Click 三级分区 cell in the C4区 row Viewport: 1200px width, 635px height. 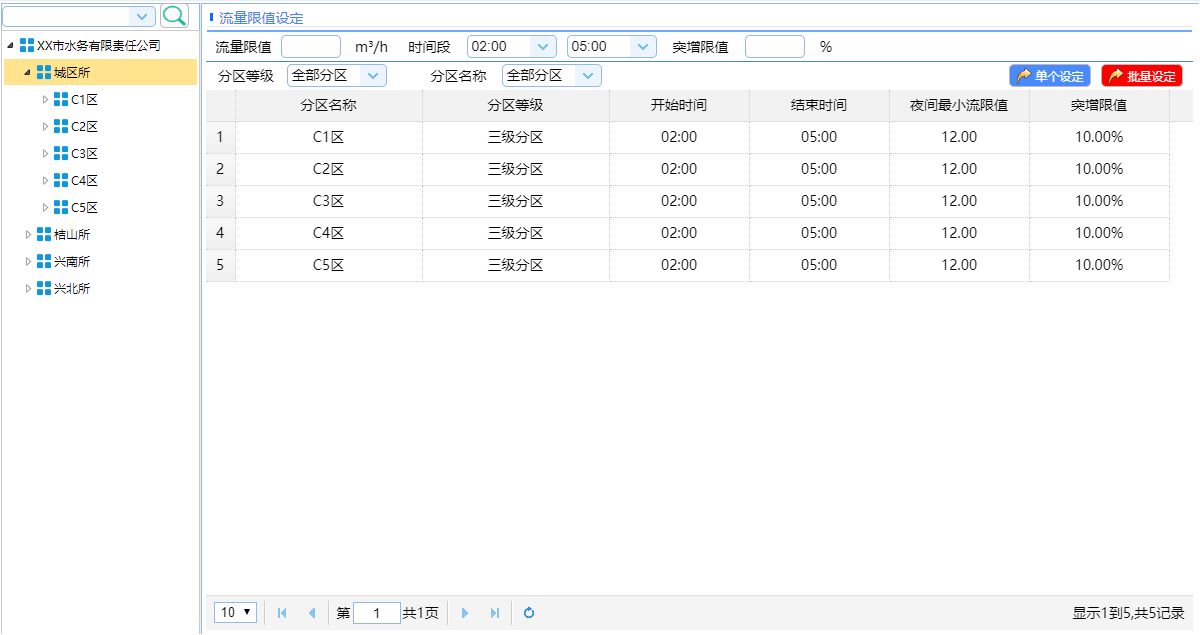pyautogui.click(x=516, y=233)
